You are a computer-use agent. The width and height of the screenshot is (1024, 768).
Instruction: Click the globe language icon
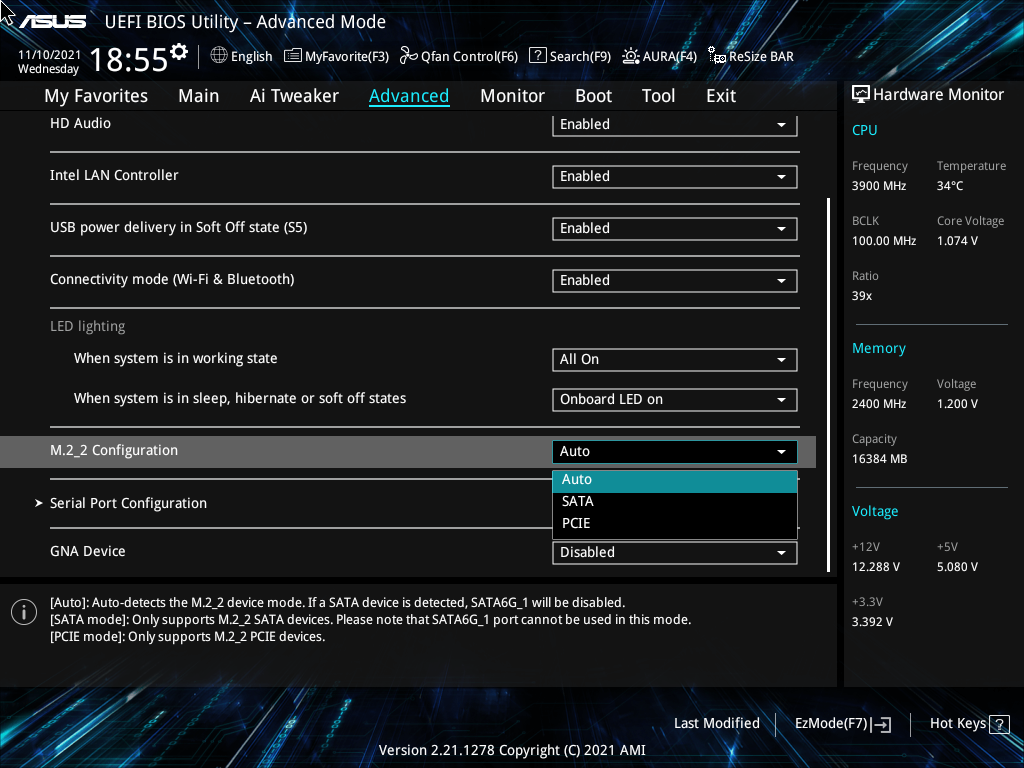coord(219,56)
